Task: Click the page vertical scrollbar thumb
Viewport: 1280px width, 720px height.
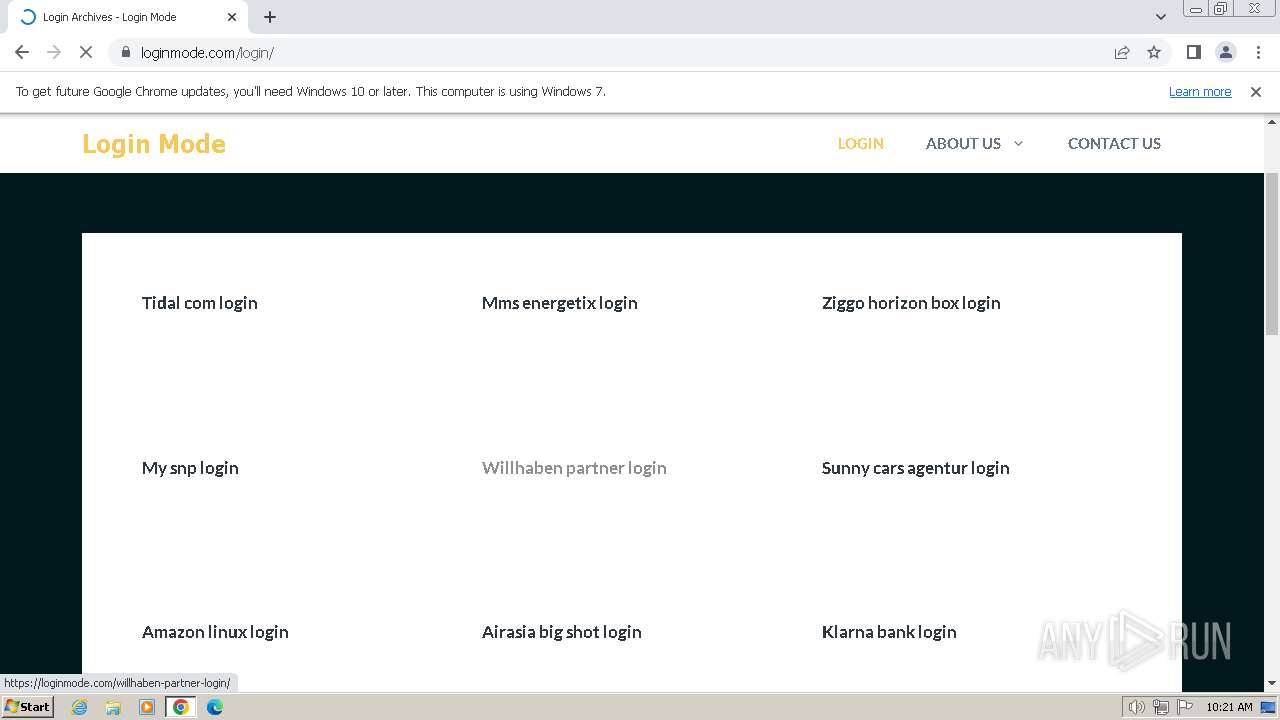Action: click(1272, 254)
